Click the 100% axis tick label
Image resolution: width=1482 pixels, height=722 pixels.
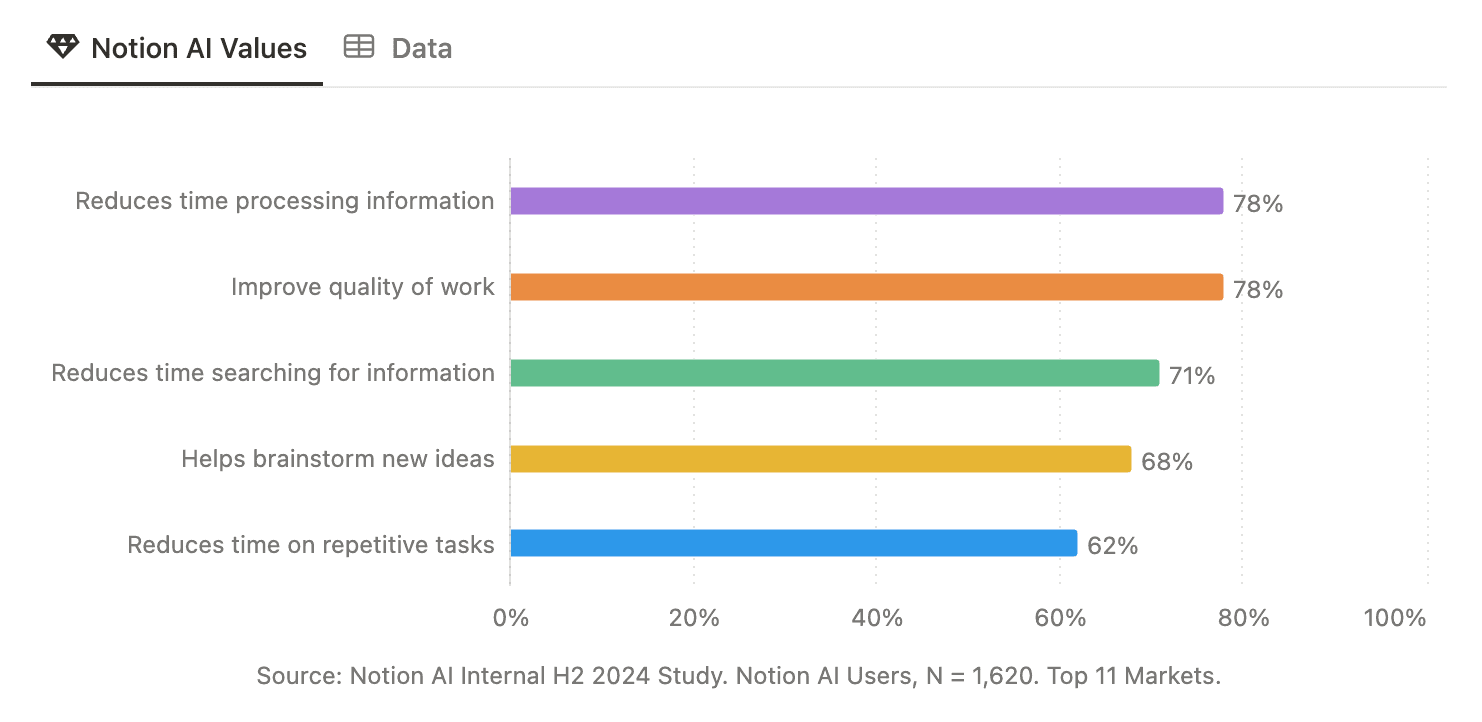click(1396, 618)
